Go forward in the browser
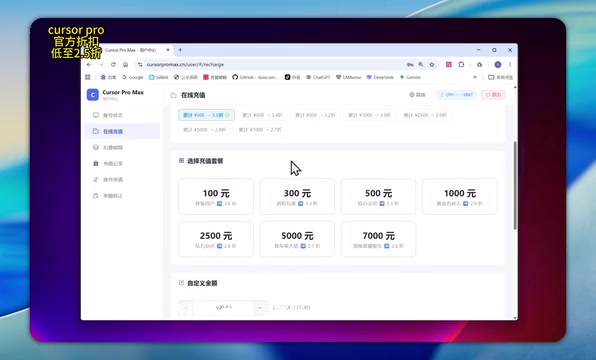596x360 pixels. (101, 65)
